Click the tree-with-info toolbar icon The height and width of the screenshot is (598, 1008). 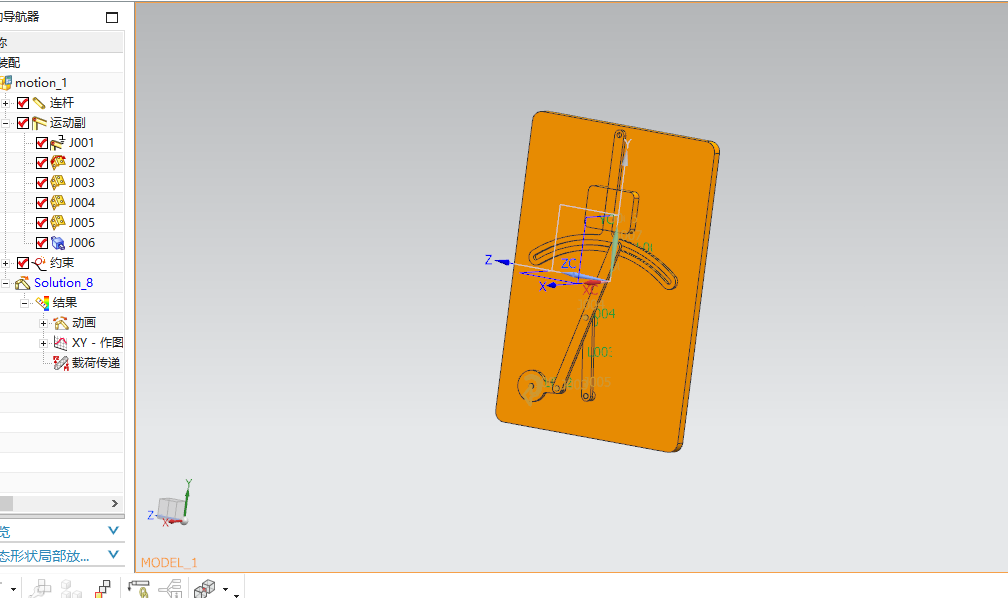click(x=171, y=588)
